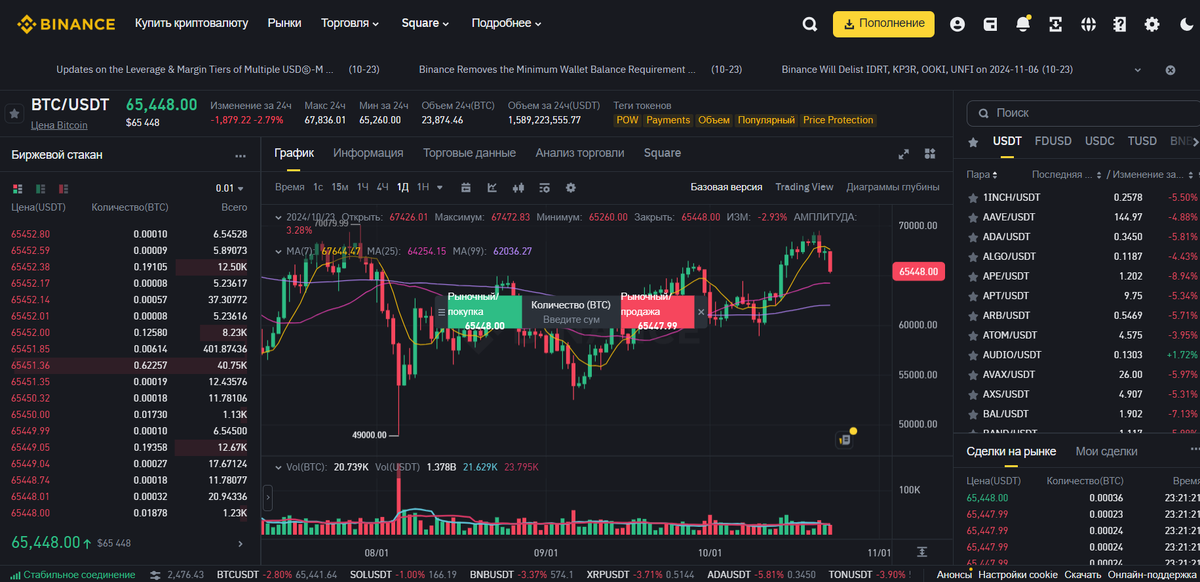
Task: Expand the chart to fullscreen
Action: pyautogui.click(x=904, y=154)
